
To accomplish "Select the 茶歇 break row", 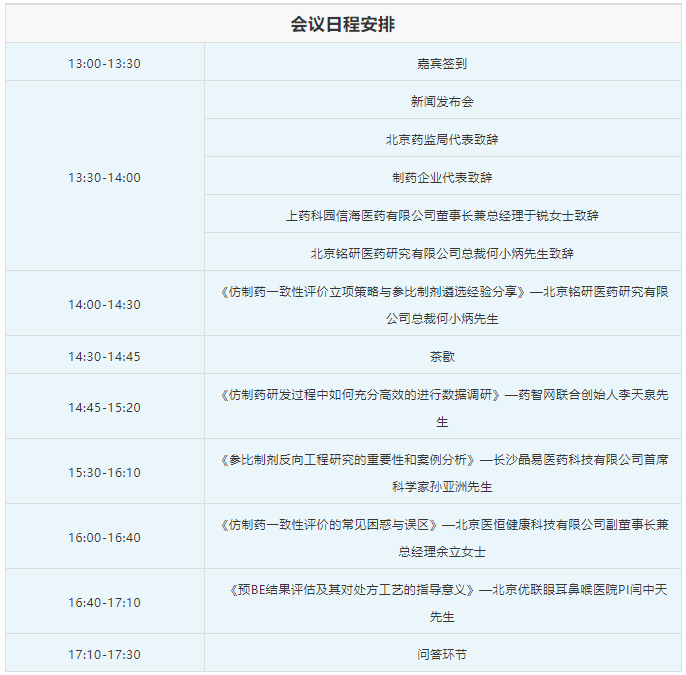I will 442,356.
